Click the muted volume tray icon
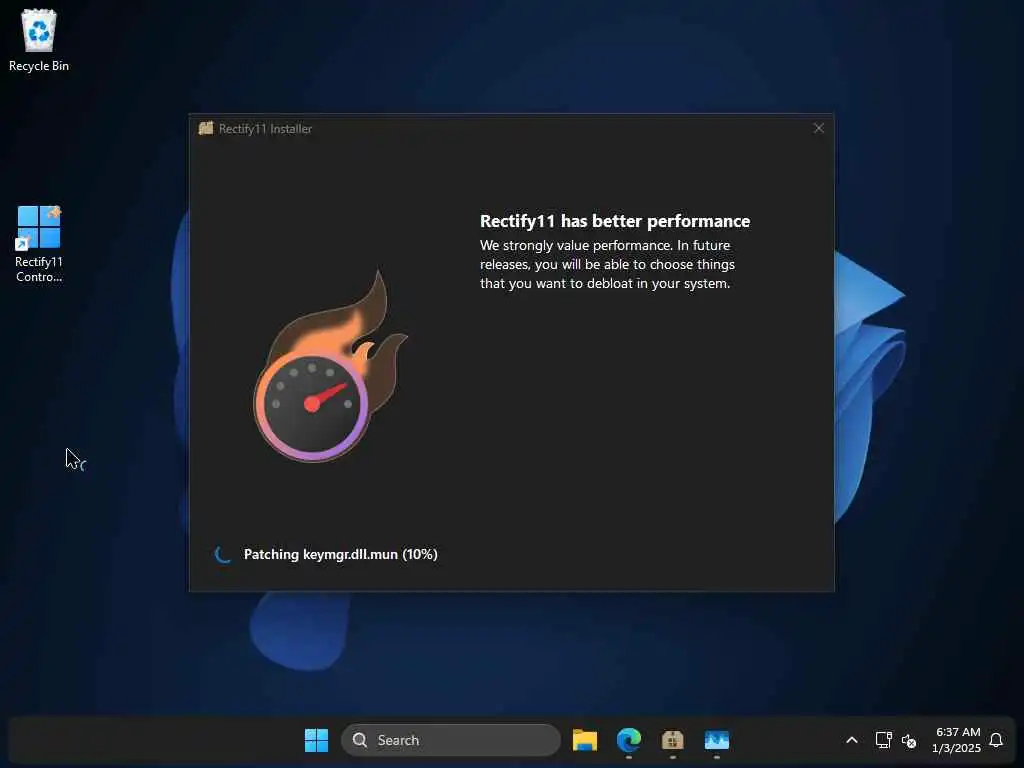This screenshot has height=768, width=1024. click(908, 741)
